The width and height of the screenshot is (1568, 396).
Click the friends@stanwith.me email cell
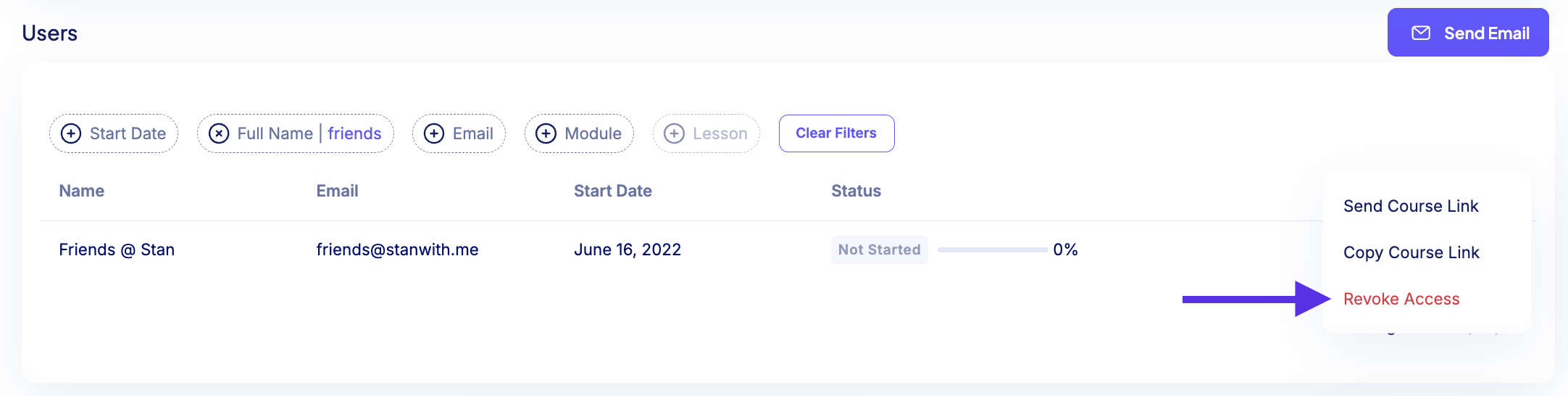click(397, 249)
